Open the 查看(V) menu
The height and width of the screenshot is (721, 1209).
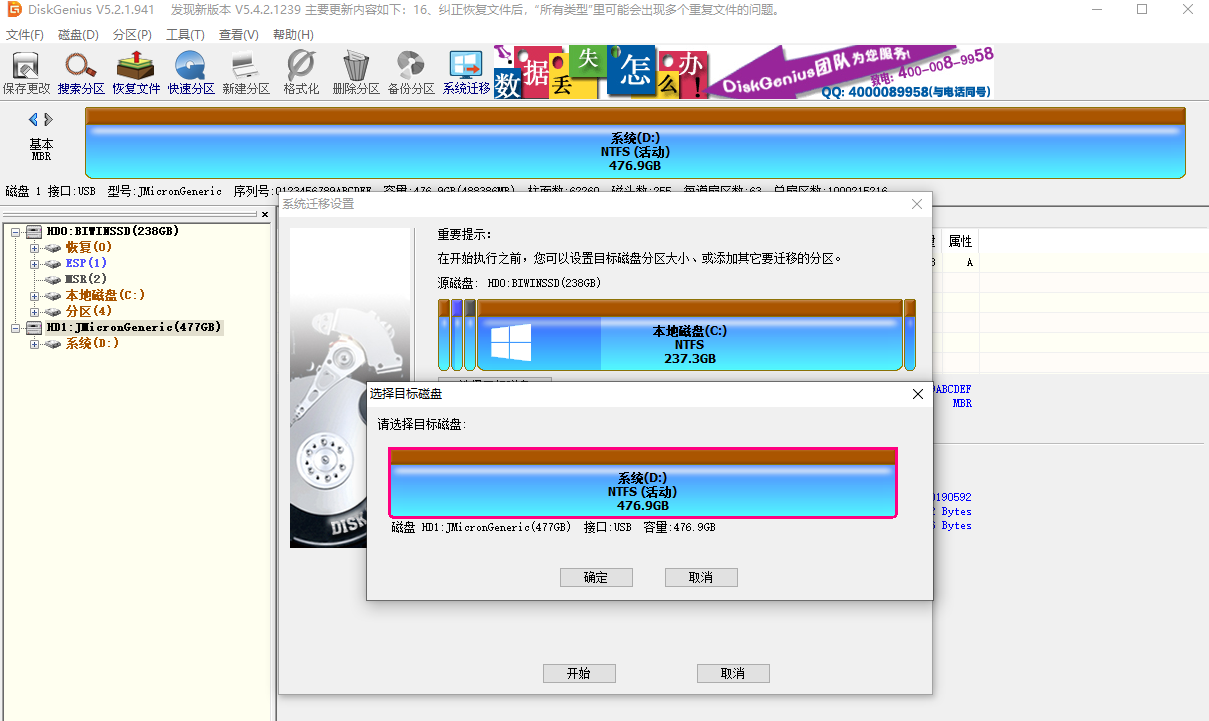[238, 34]
